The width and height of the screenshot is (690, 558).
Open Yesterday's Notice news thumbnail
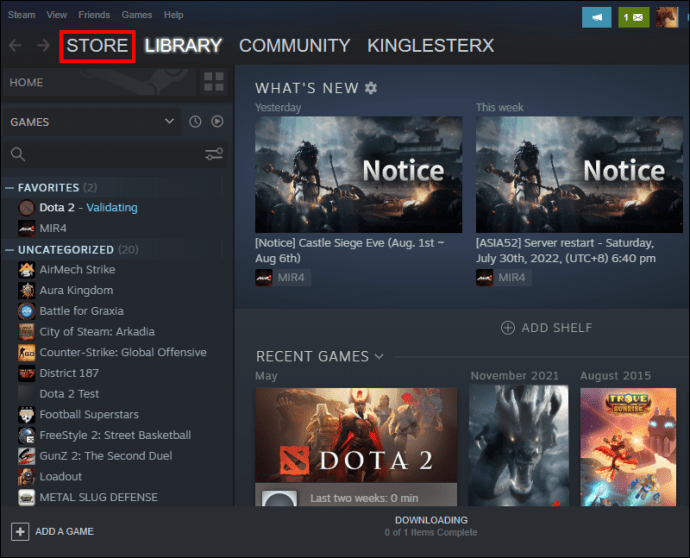[359, 175]
